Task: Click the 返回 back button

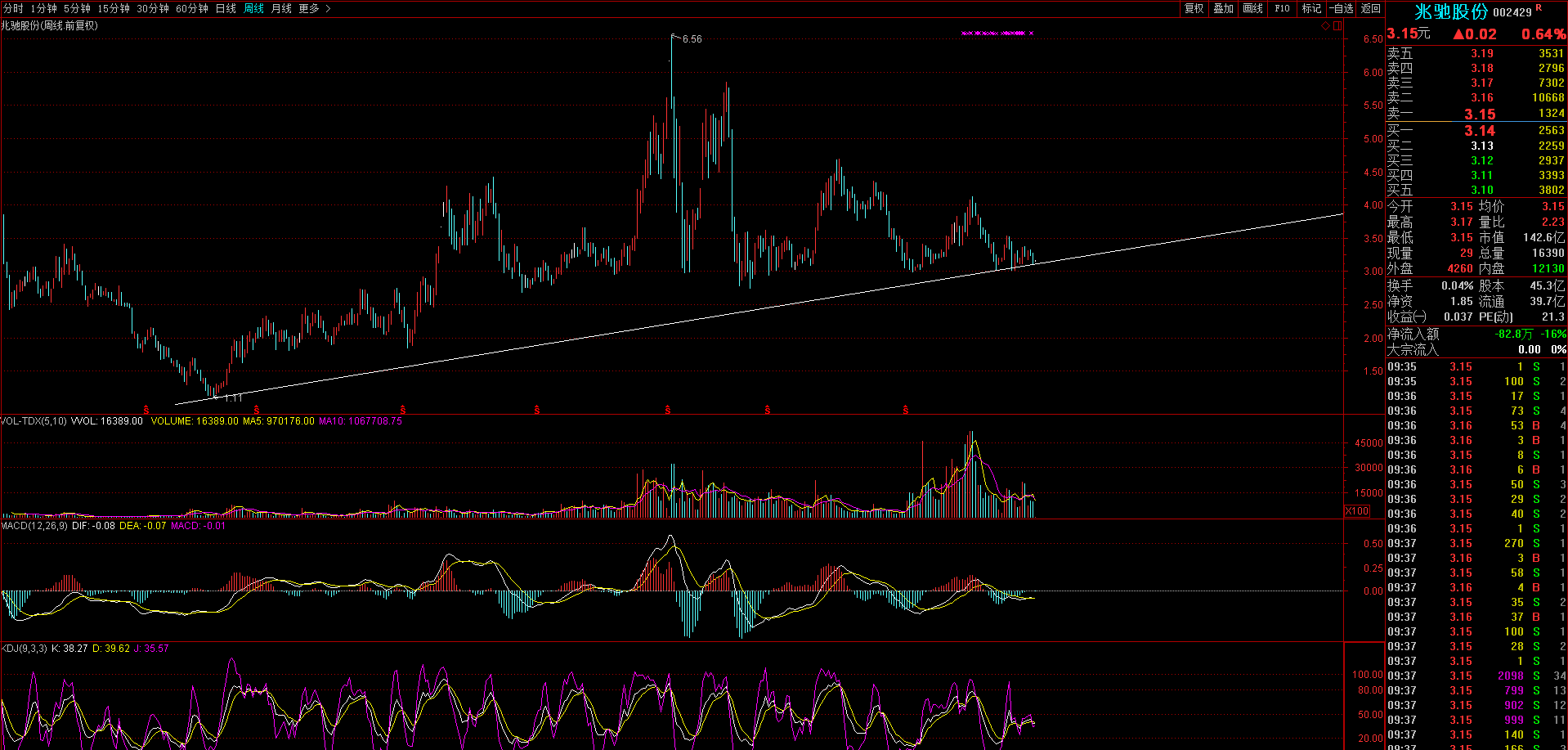Action: click(x=1371, y=8)
